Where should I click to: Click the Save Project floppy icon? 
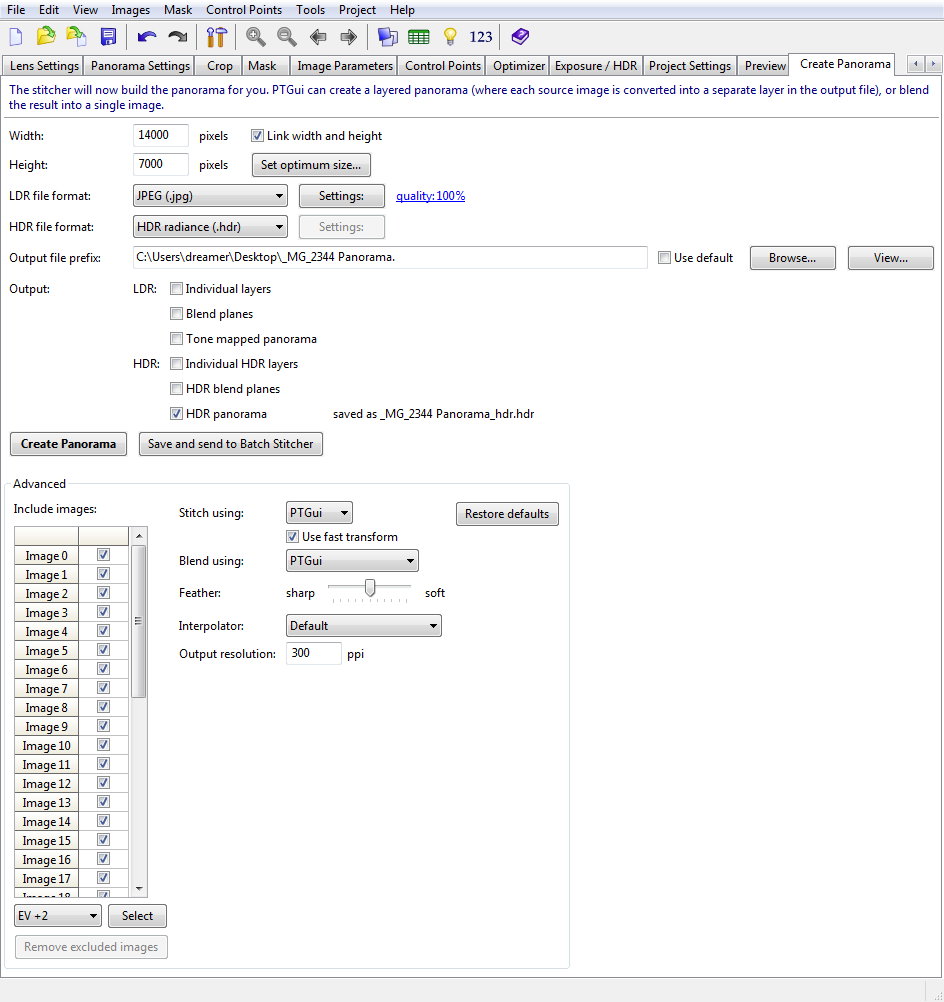click(x=108, y=37)
